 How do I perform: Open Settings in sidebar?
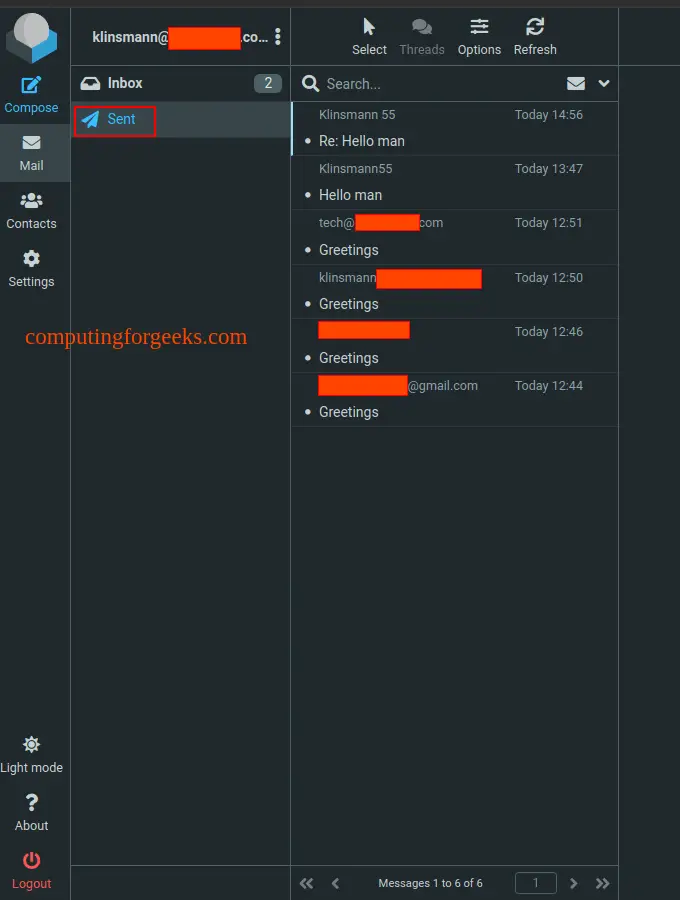31,269
